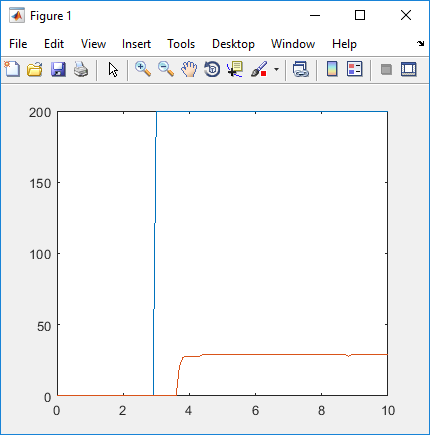This screenshot has height=435, width=430.
Task: Select the Zoom Out magnifier tool
Action: pyautogui.click(x=166, y=69)
